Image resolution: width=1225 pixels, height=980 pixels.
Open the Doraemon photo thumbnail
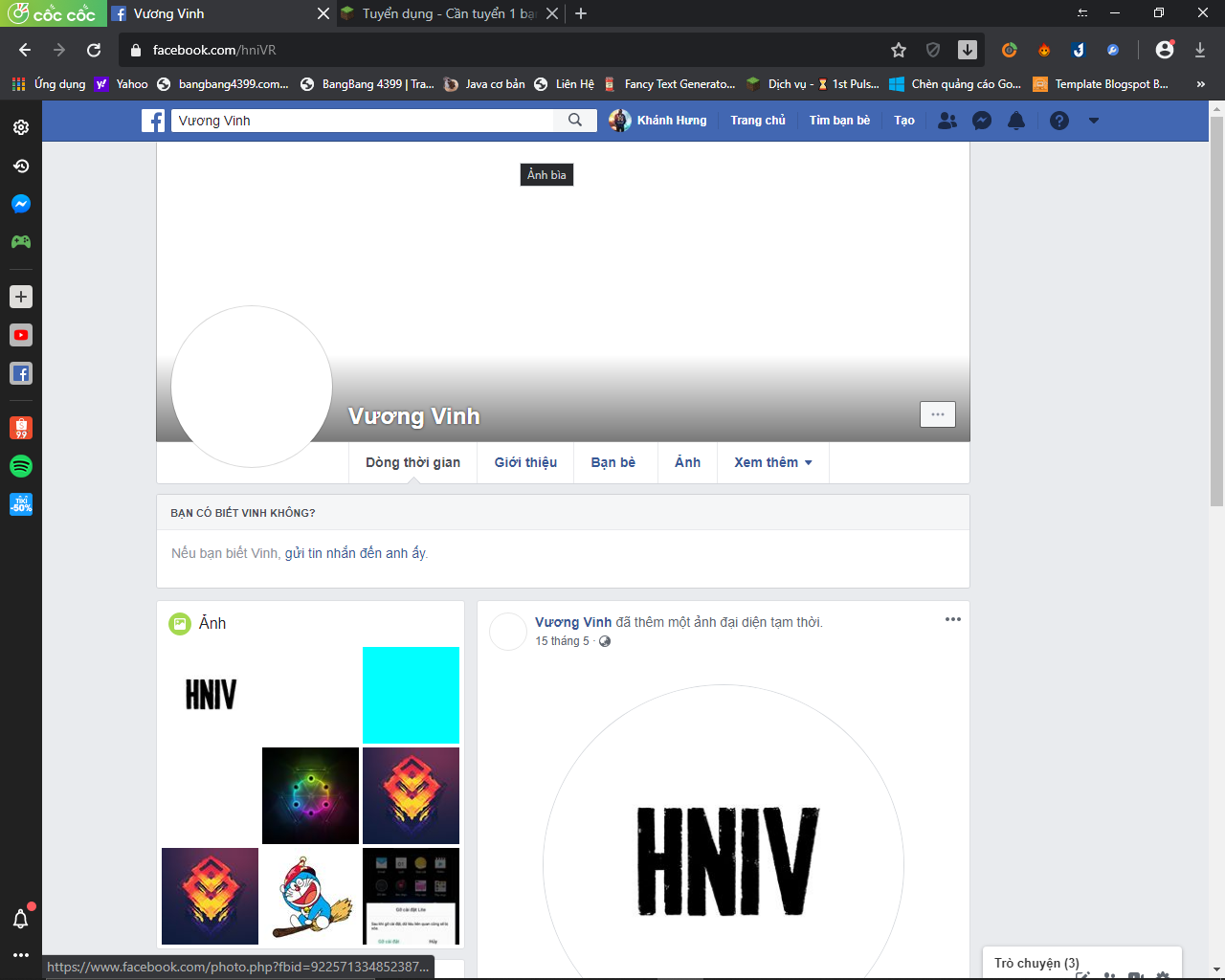(310, 896)
